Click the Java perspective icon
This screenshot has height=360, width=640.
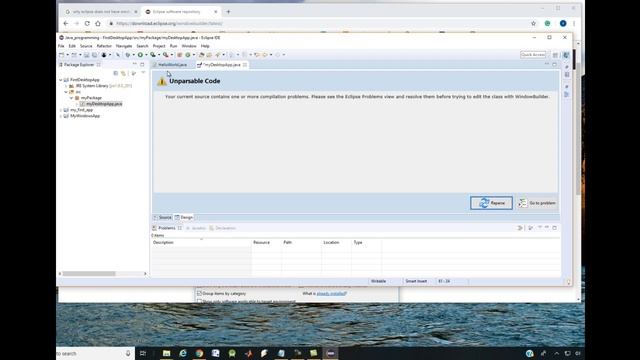pos(566,55)
